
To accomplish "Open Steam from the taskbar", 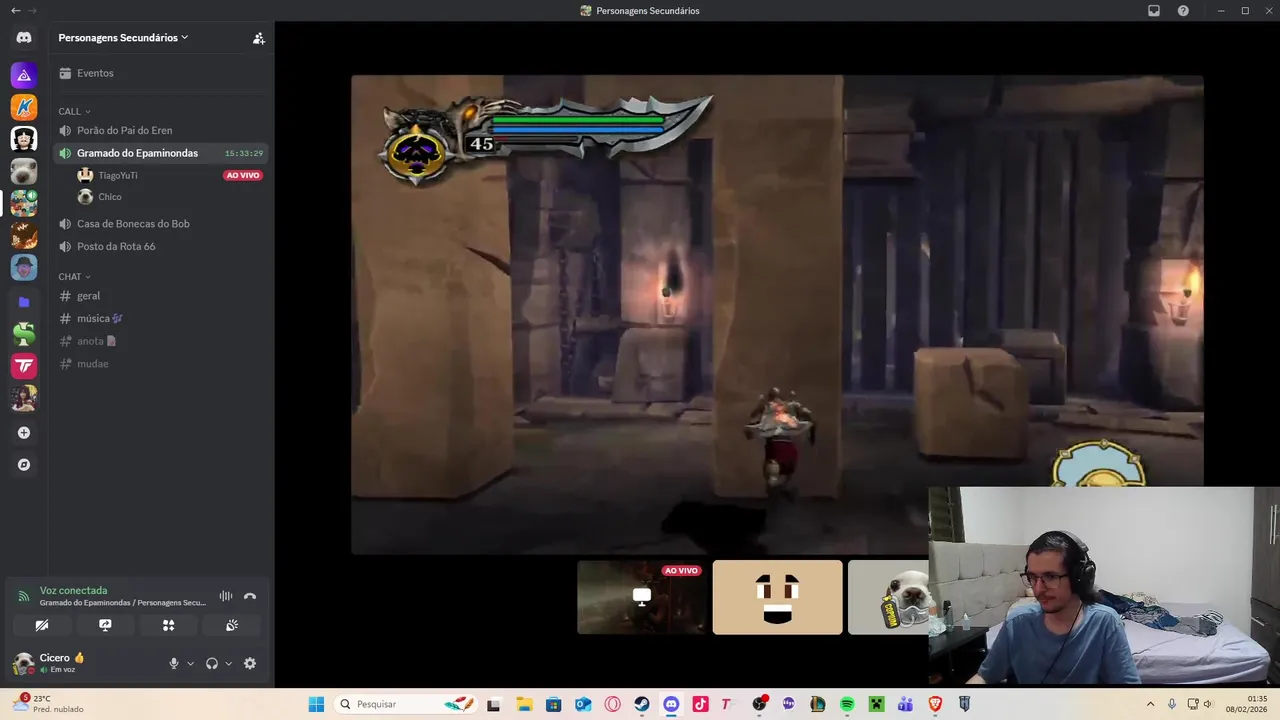I will [641, 704].
